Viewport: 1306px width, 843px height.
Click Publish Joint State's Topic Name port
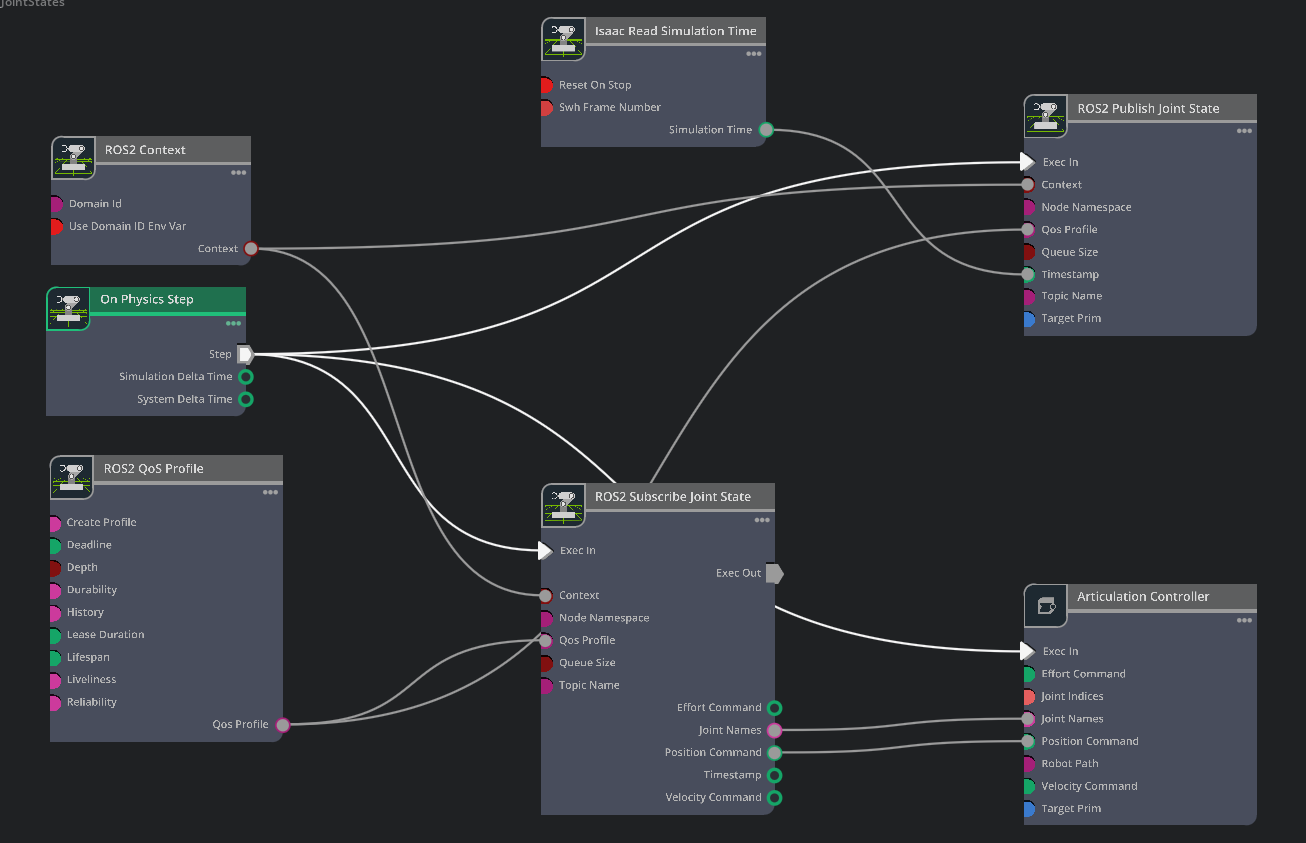[1029, 297]
